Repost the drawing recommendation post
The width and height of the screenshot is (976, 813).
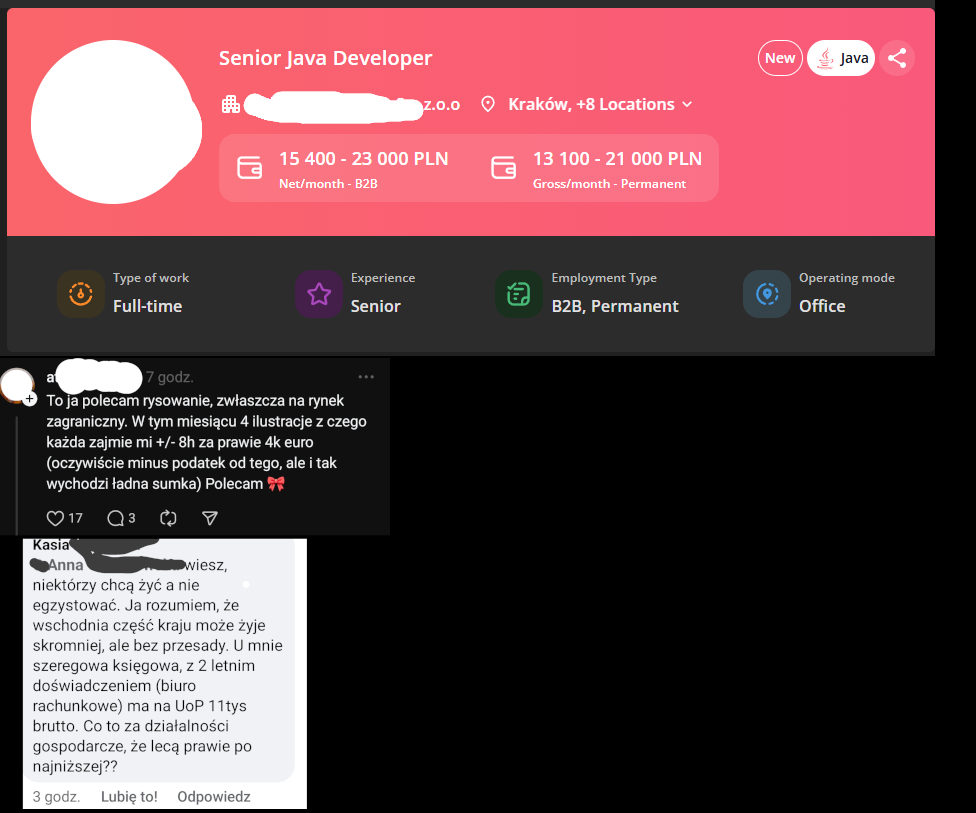coord(168,518)
